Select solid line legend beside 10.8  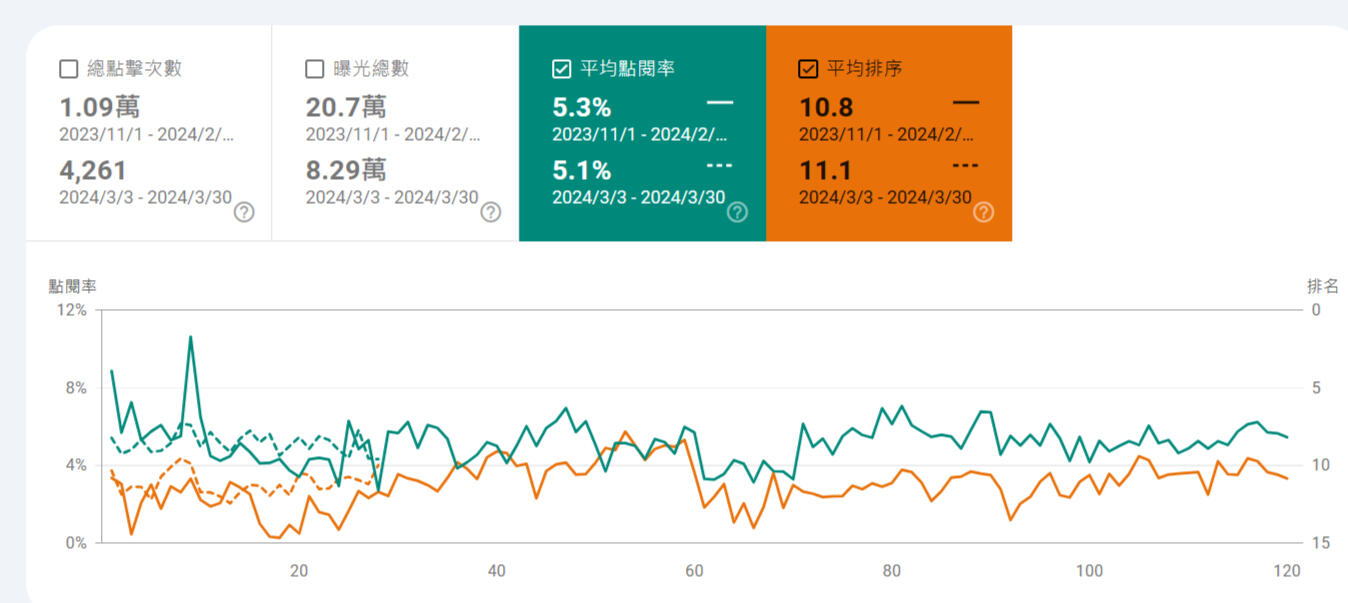pos(965,103)
